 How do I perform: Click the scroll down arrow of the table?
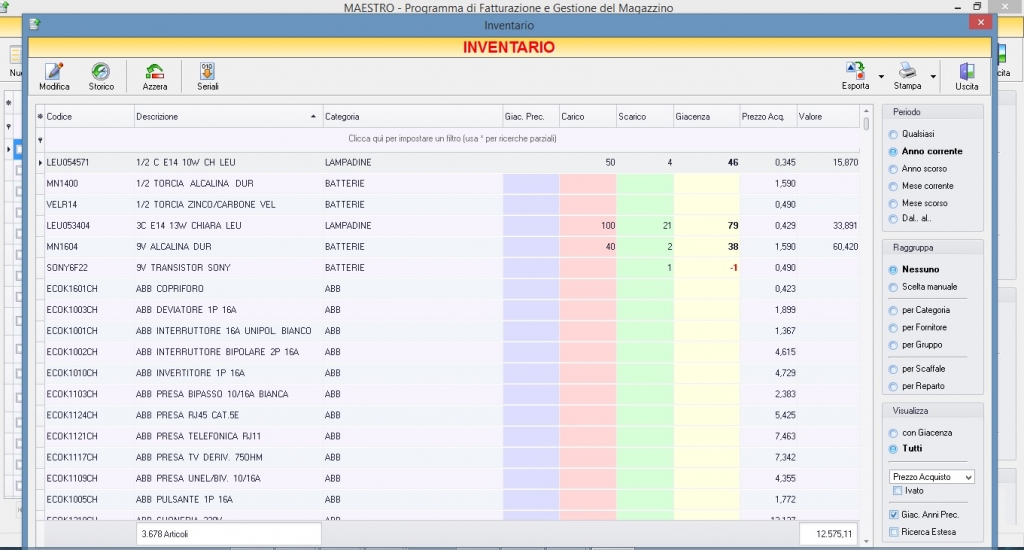click(867, 542)
